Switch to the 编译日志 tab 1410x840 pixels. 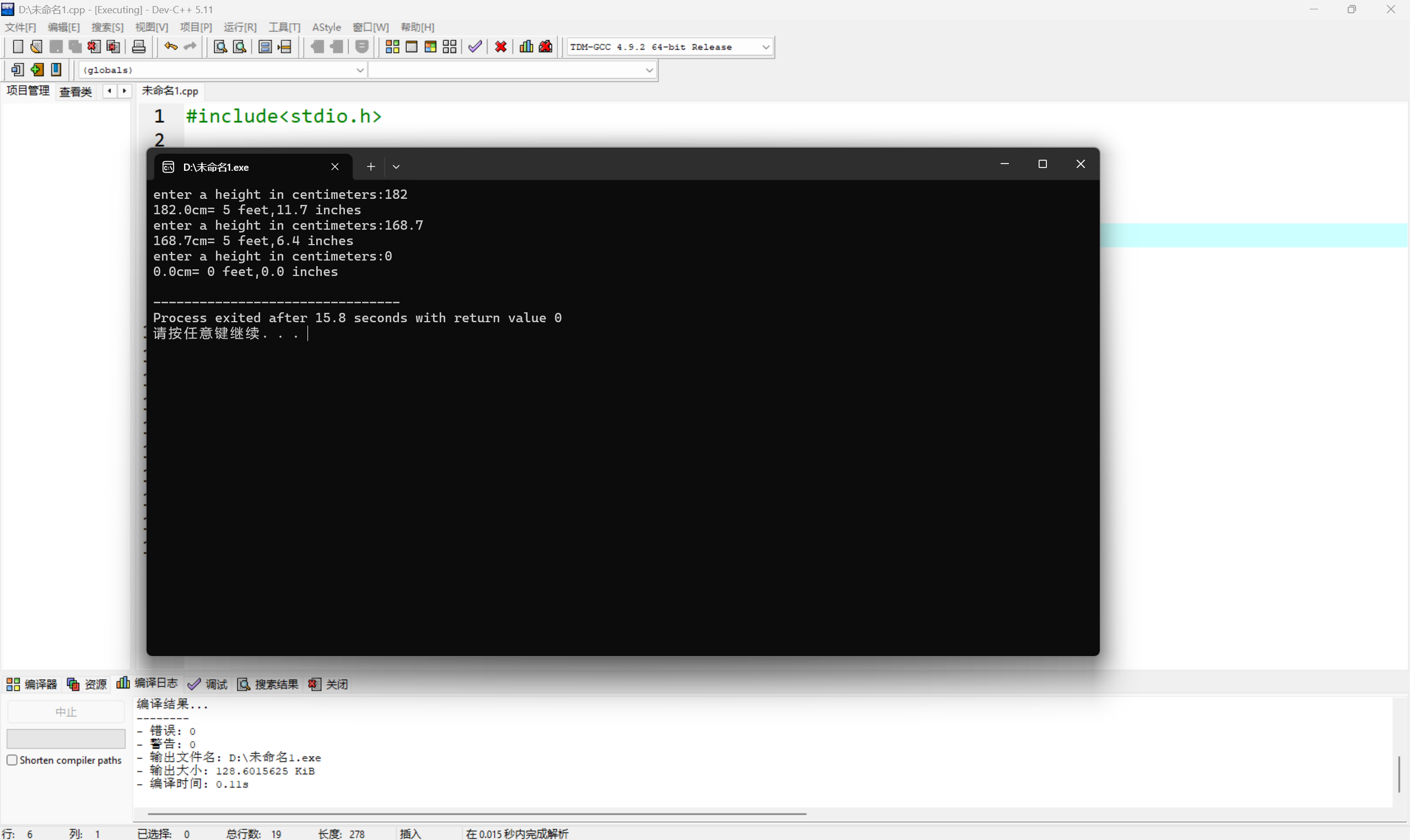click(x=147, y=684)
